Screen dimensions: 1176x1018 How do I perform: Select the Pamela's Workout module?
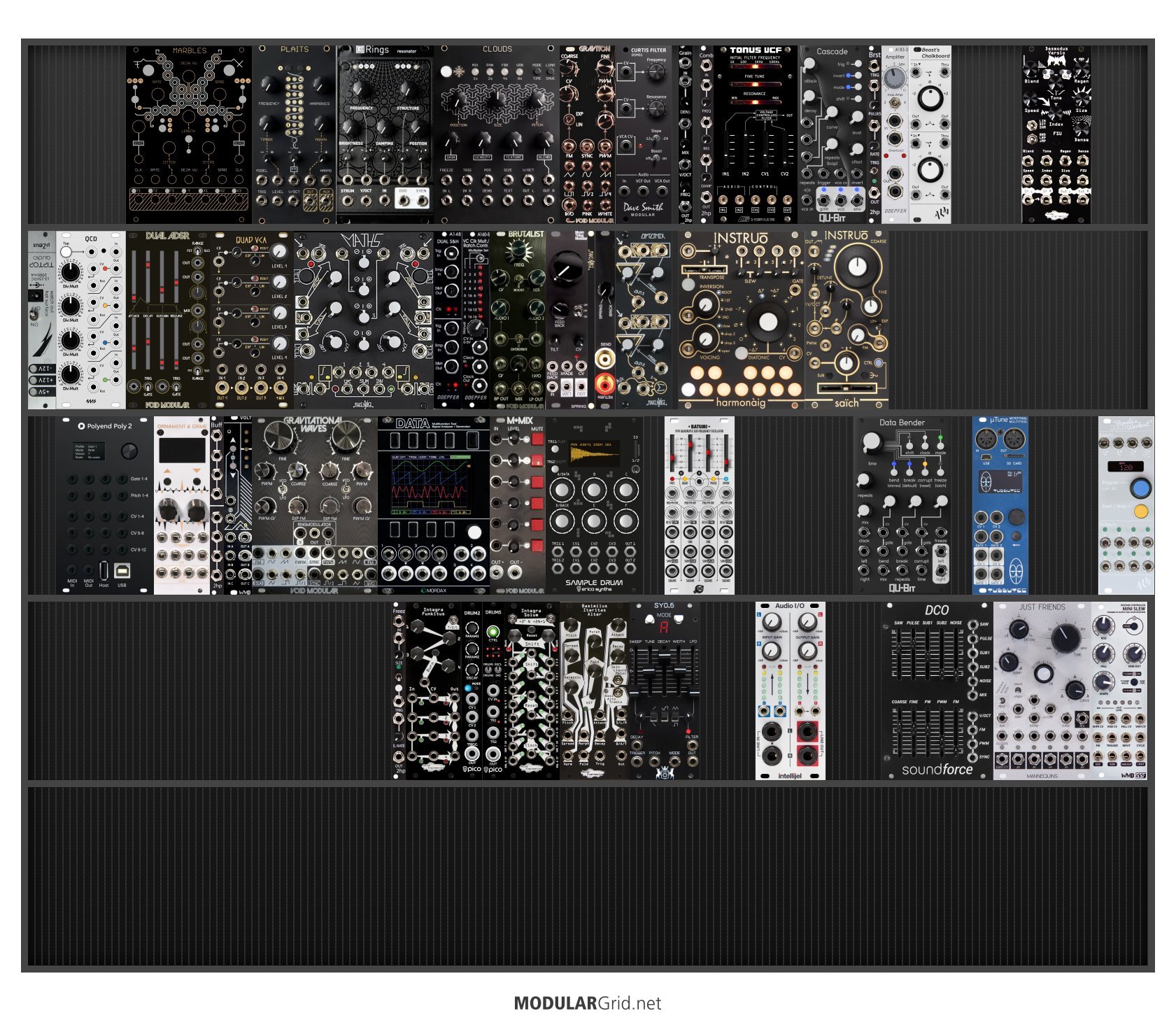click(1126, 506)
